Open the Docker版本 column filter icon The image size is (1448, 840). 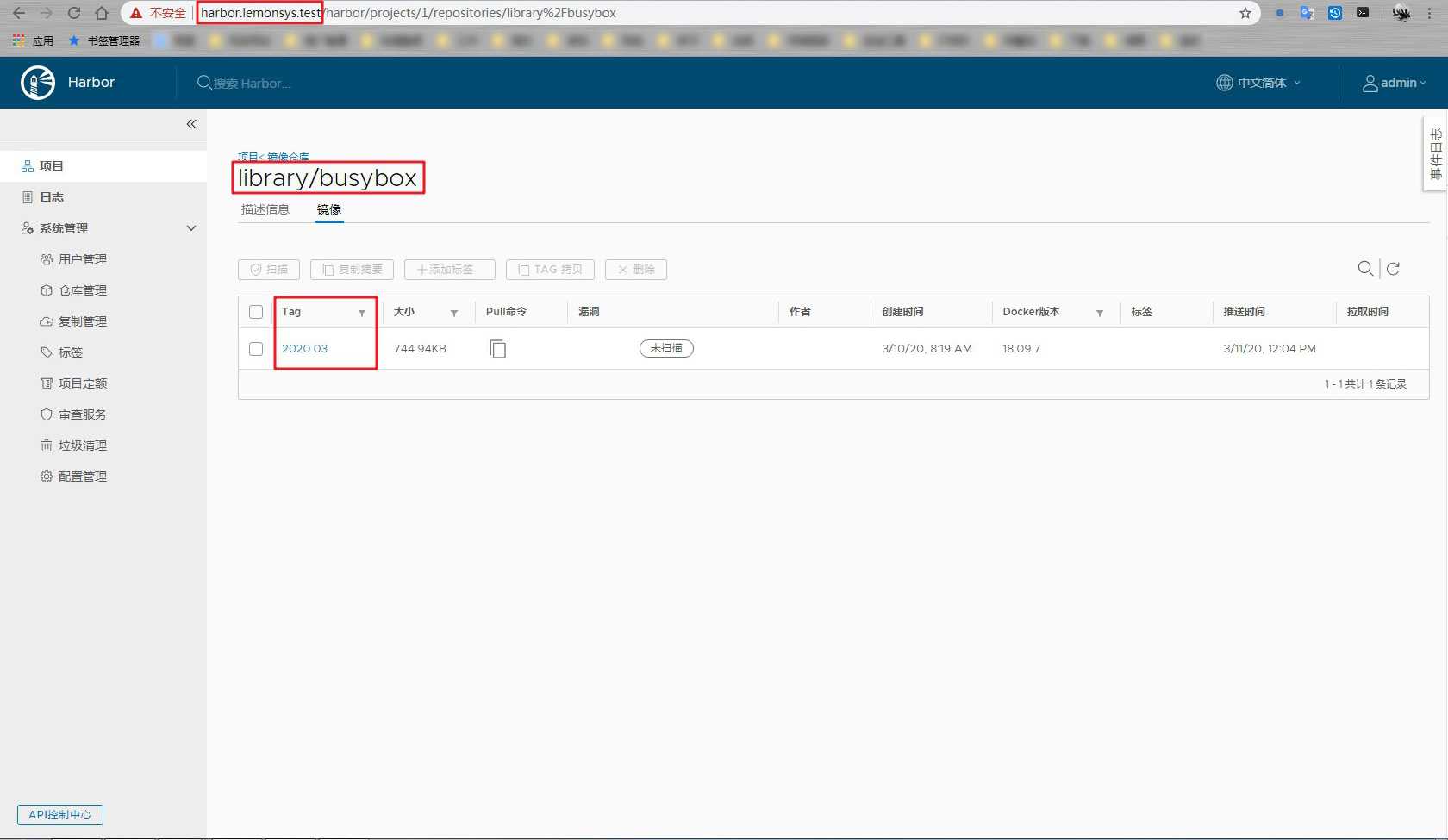pyautogui.click(x=1100, y=313)
